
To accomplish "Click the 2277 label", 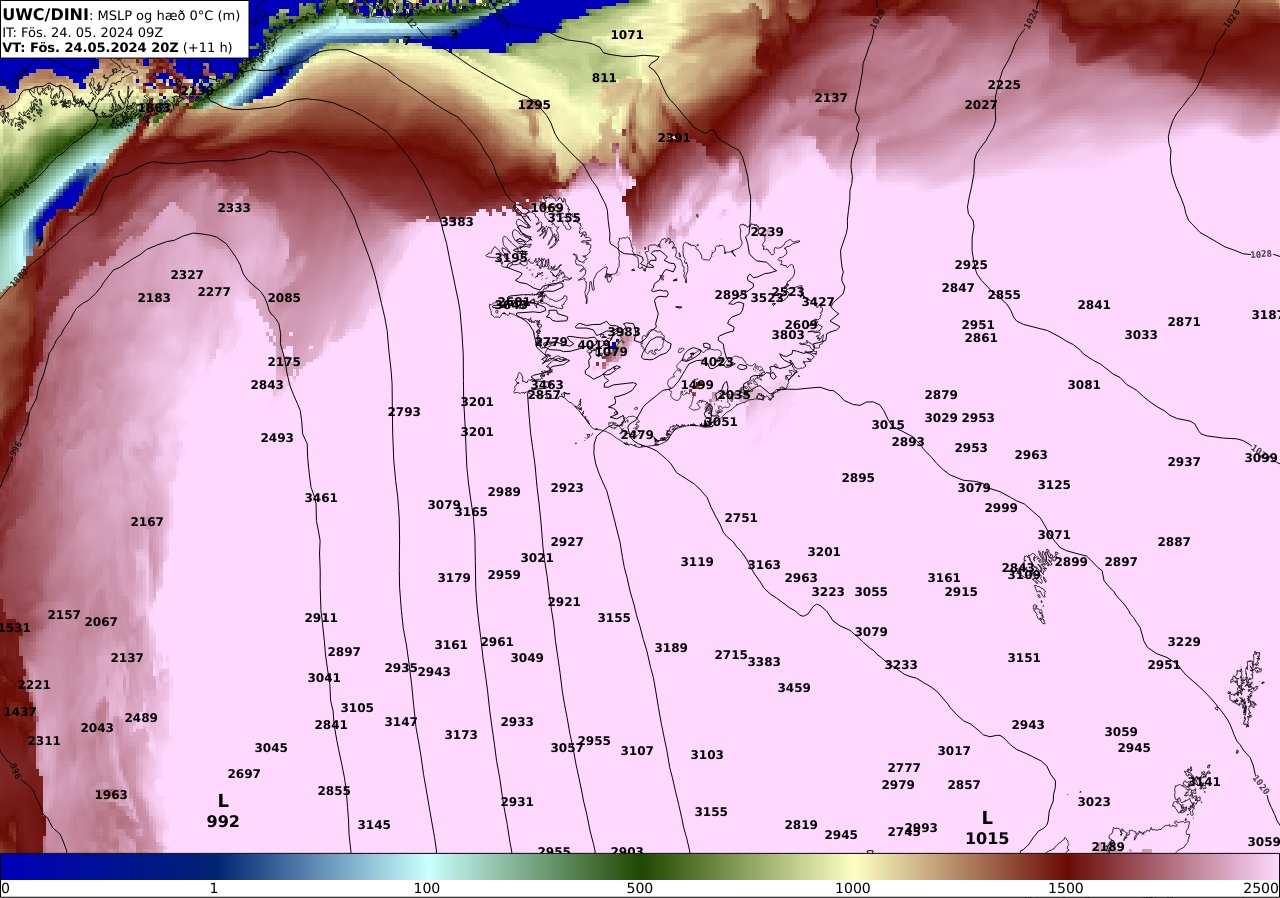I will click(x=214, y=292).
